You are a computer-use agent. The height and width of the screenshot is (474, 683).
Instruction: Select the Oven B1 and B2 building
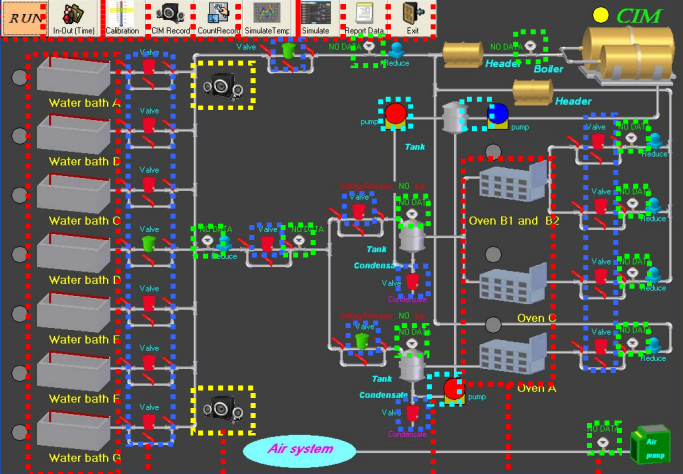pos(513,181)
